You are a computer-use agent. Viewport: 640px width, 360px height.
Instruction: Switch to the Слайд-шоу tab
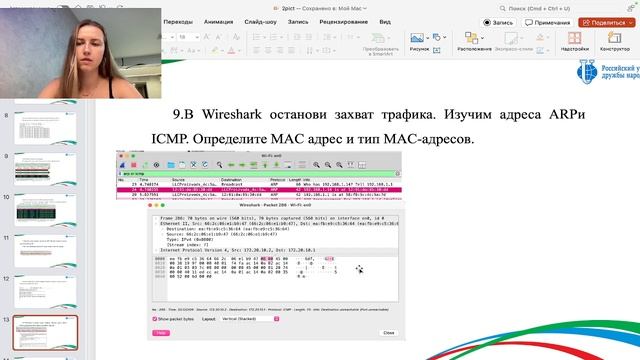(260, 22)
